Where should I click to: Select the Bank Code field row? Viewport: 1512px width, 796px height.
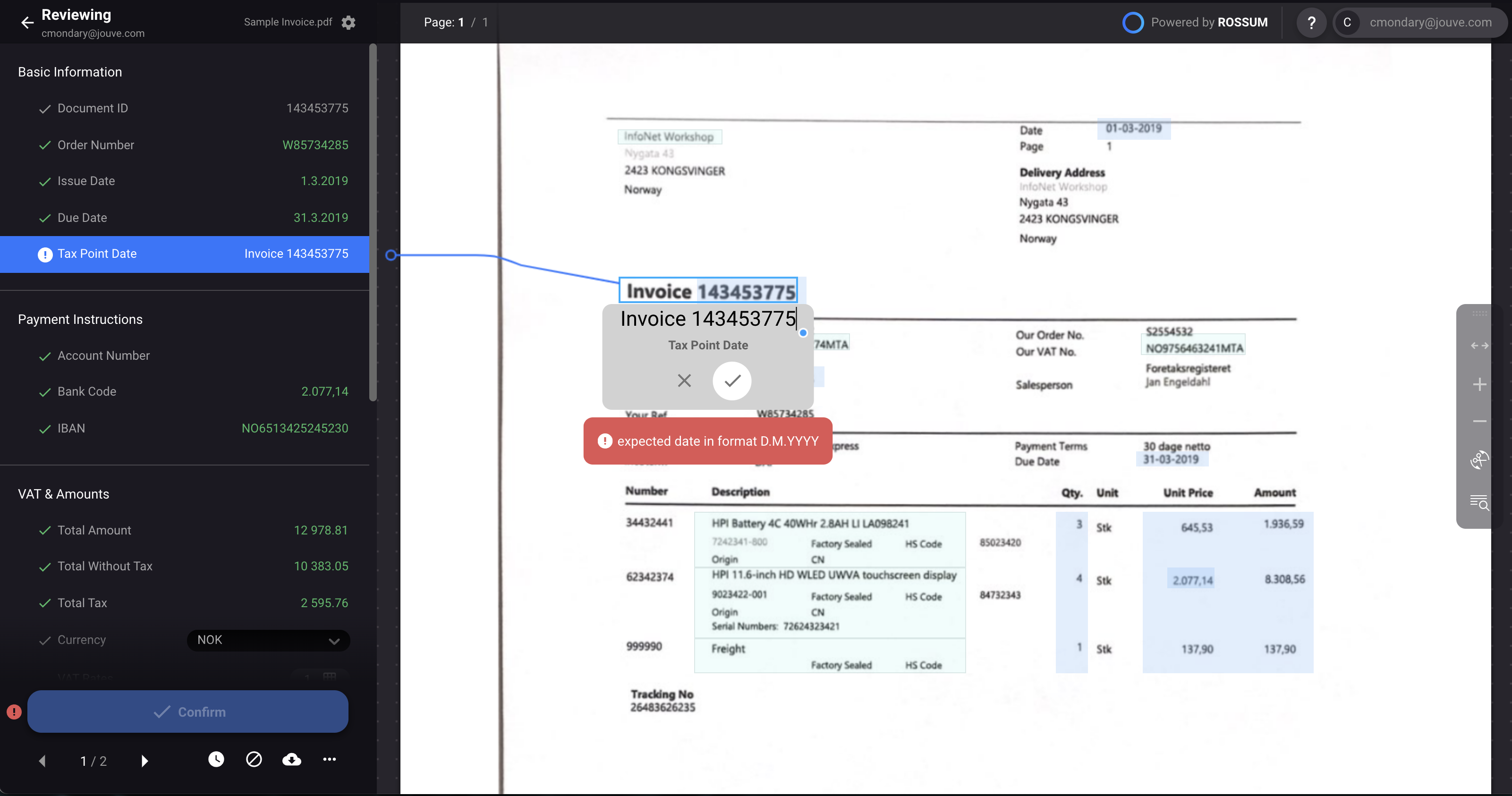184,391
